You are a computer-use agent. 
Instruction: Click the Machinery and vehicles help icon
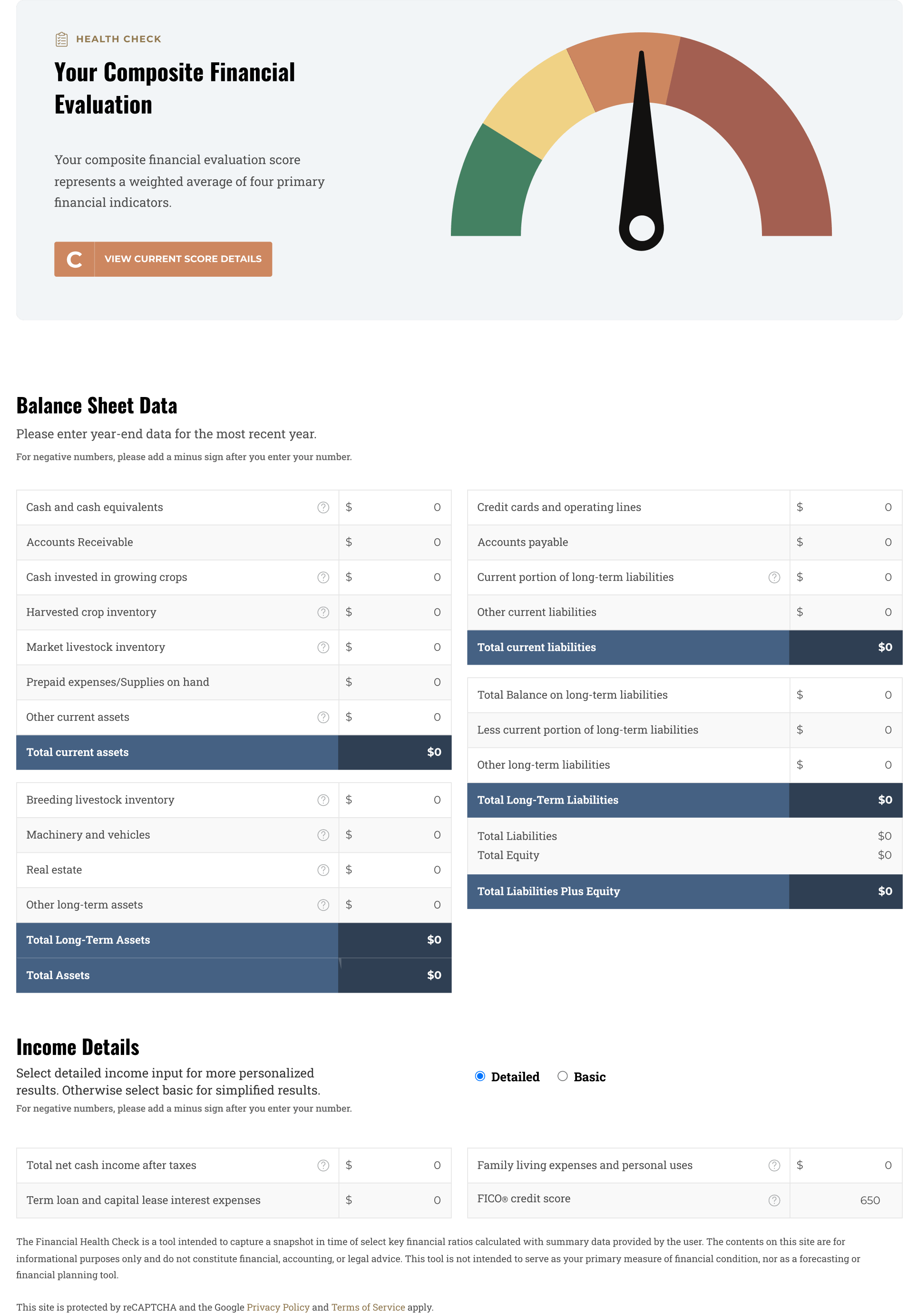[323, 834]
